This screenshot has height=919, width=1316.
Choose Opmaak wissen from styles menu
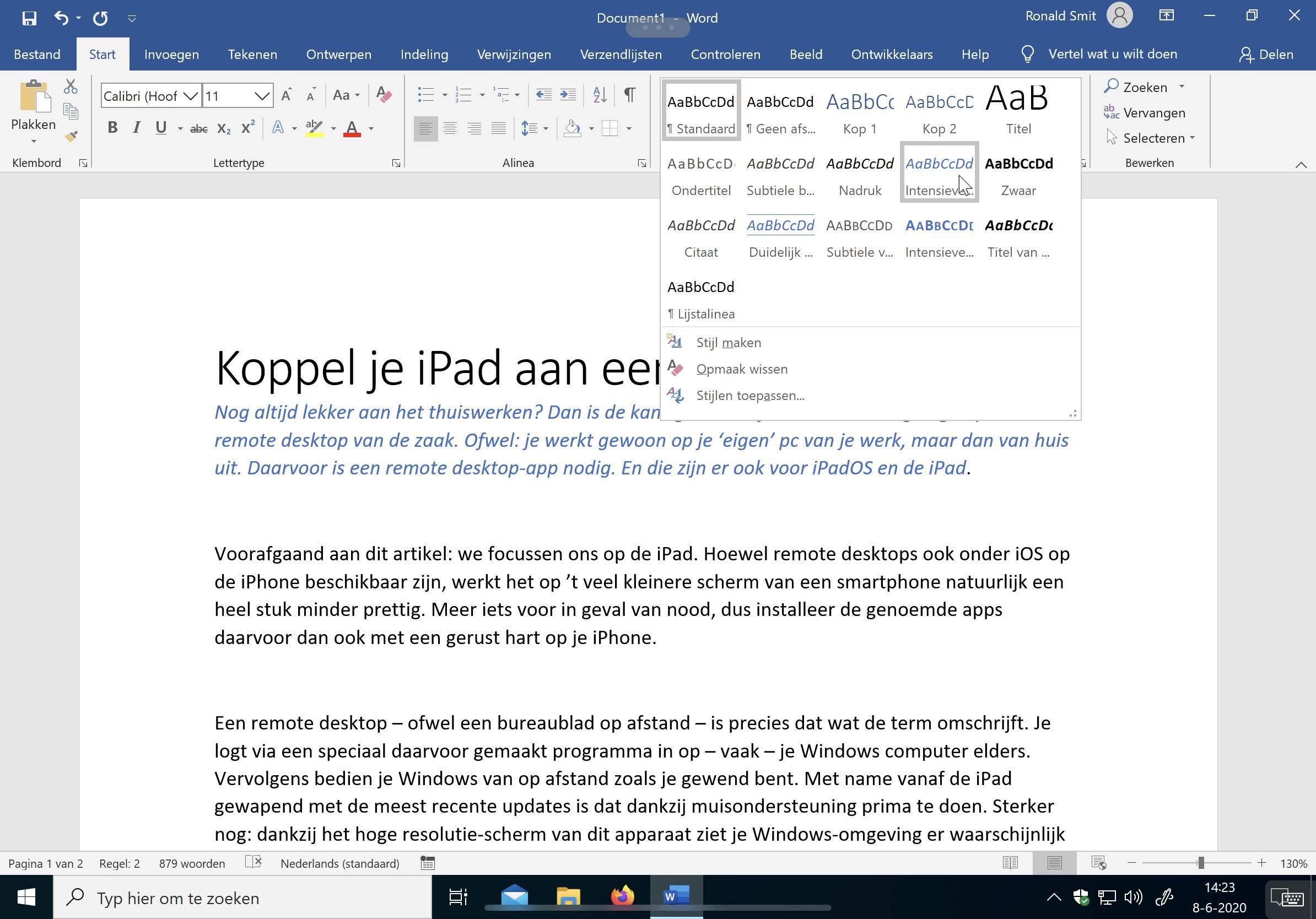click(741, 369)
